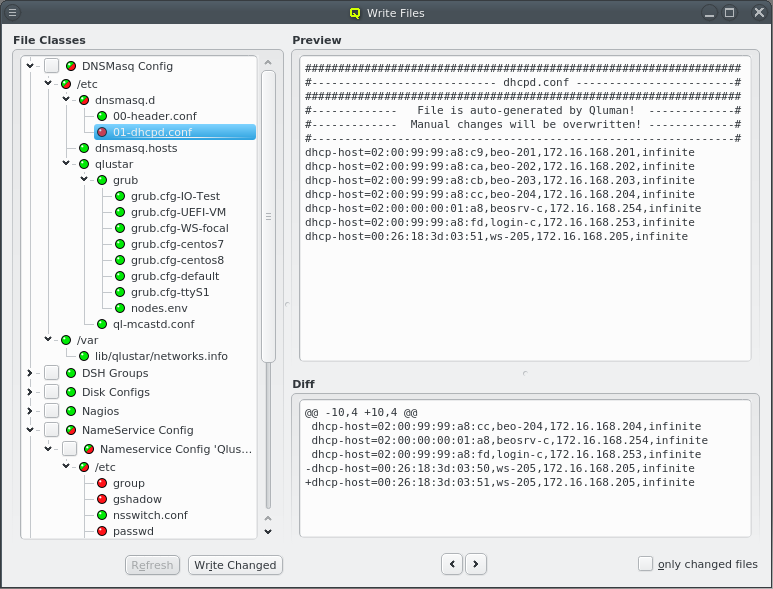The height and width of the screenshot is (589, 773).
Task: Click the mixed status dot of NameService Config
Action: pos(71,430)
